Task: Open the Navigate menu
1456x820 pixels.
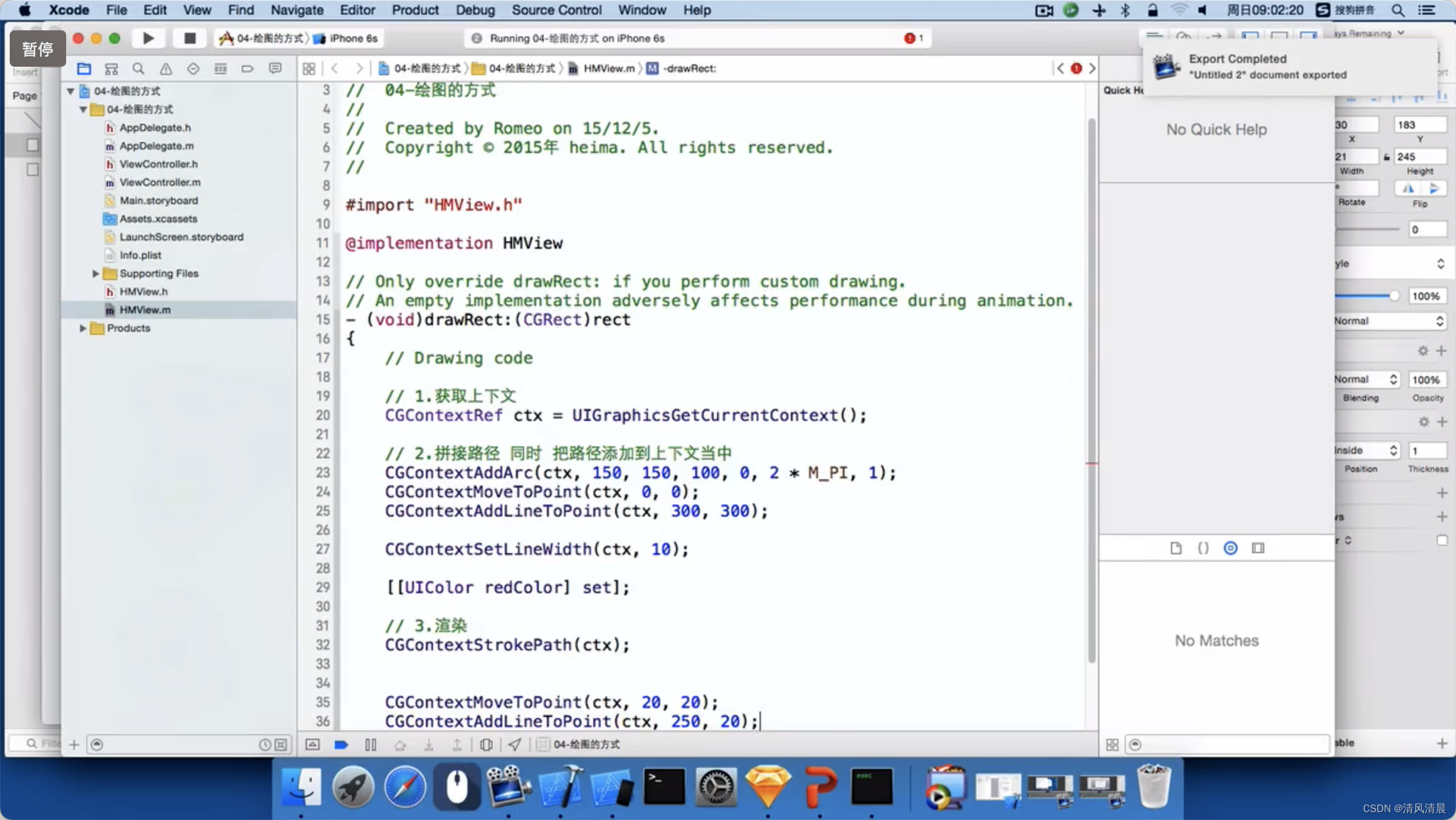Action: coord(297,10)
